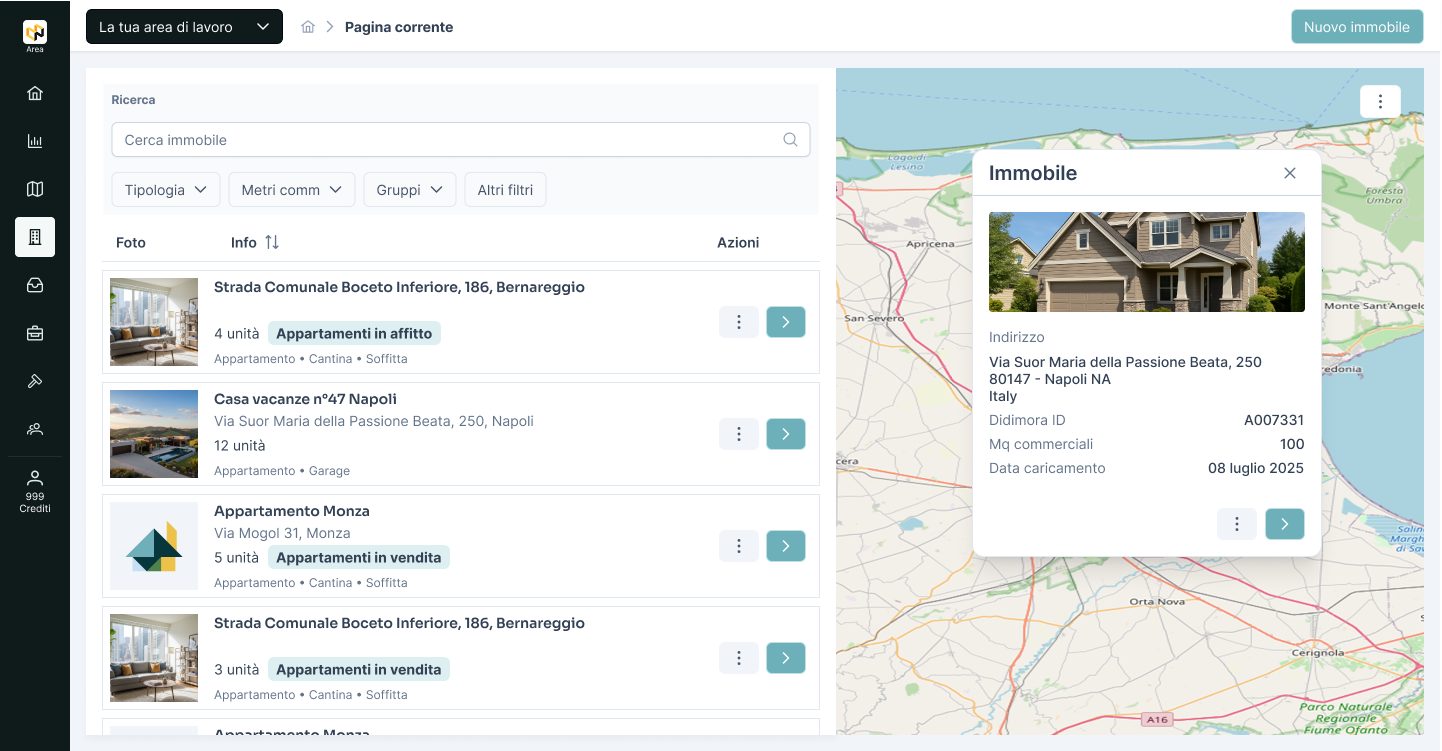The width and height of the screenshot is (1442, 751).
Task: Open three-dot menu in Immobile popup
Action: click(x=1237, y=524)
